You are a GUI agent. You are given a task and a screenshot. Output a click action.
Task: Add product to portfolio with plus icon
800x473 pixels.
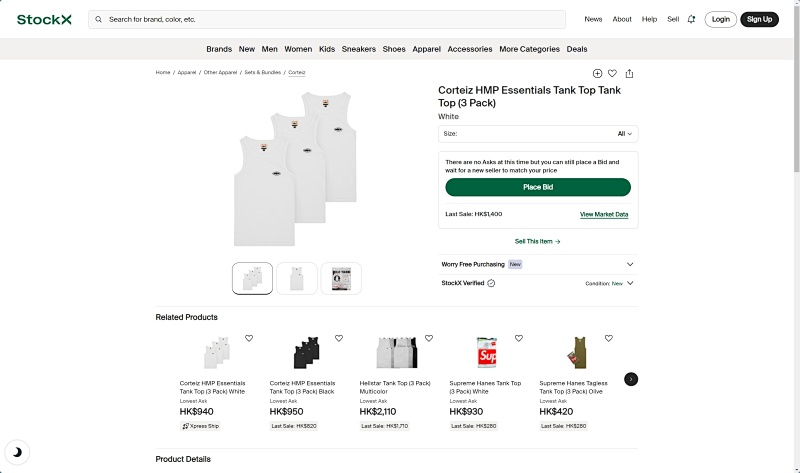pyautogui.click(x=597, y=73)
